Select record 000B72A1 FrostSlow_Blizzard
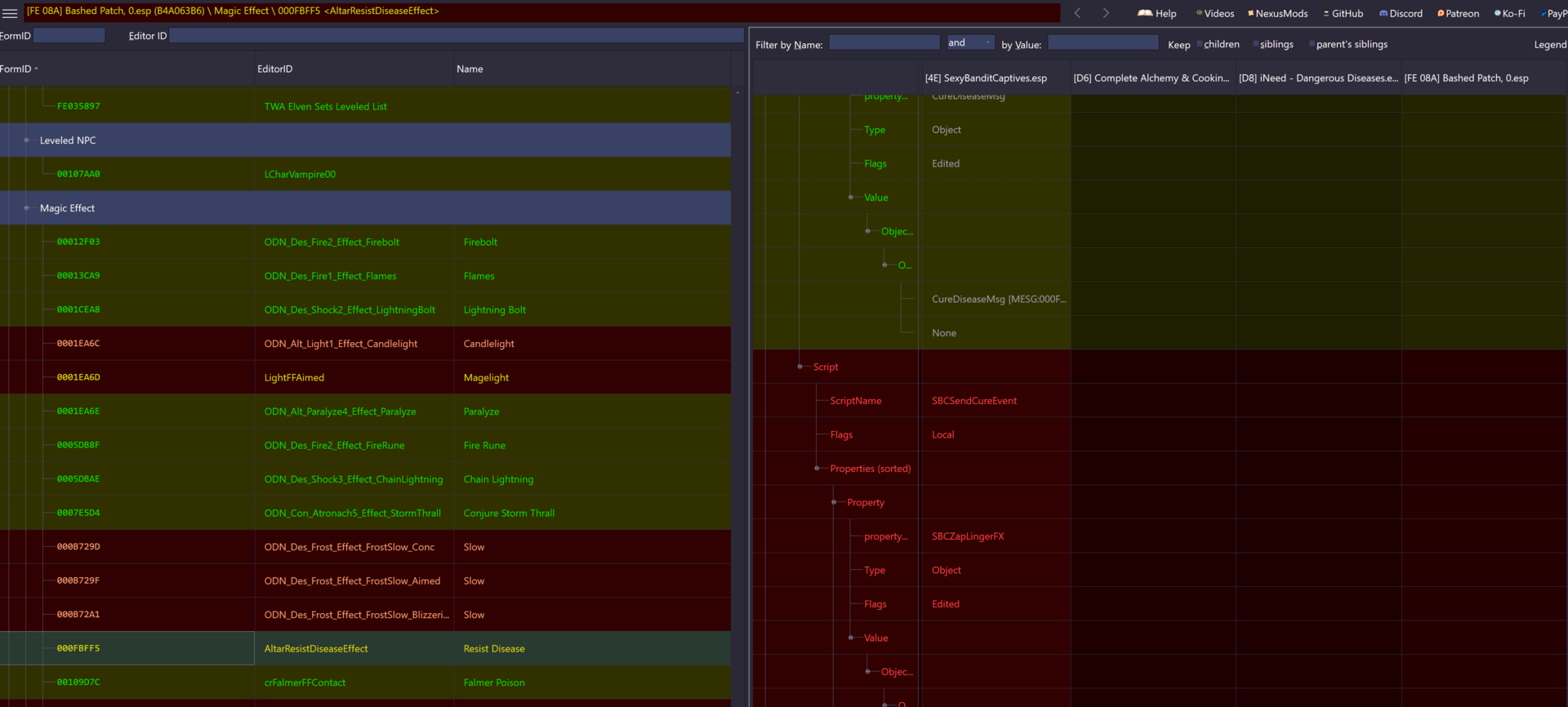Image resolution: width=1568 pixels, height=707 pixels. pos(365,615)
